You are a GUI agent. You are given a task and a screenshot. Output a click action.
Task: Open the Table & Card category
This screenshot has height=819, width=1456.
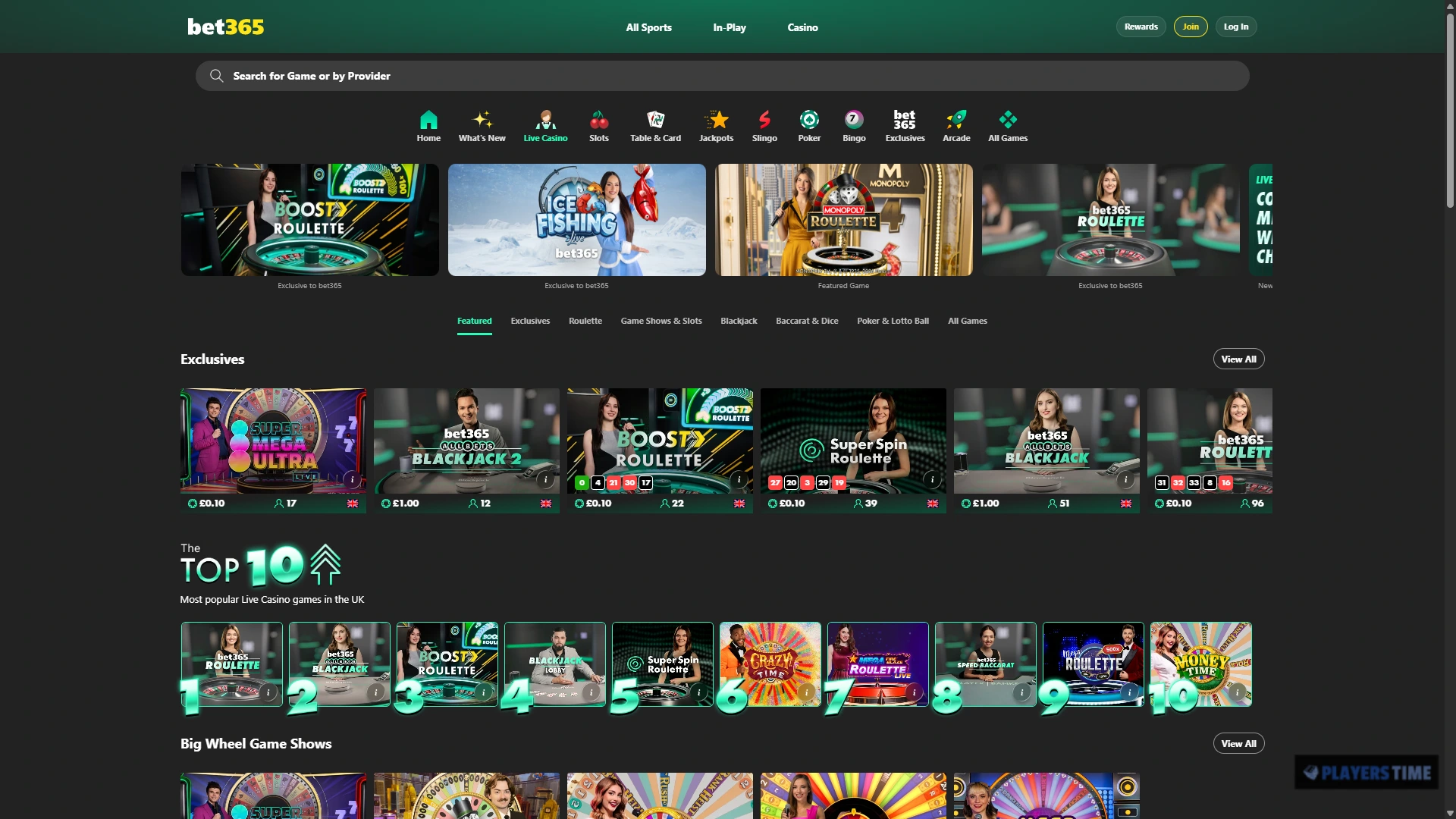pyautogui.click(x=655, y=126)
